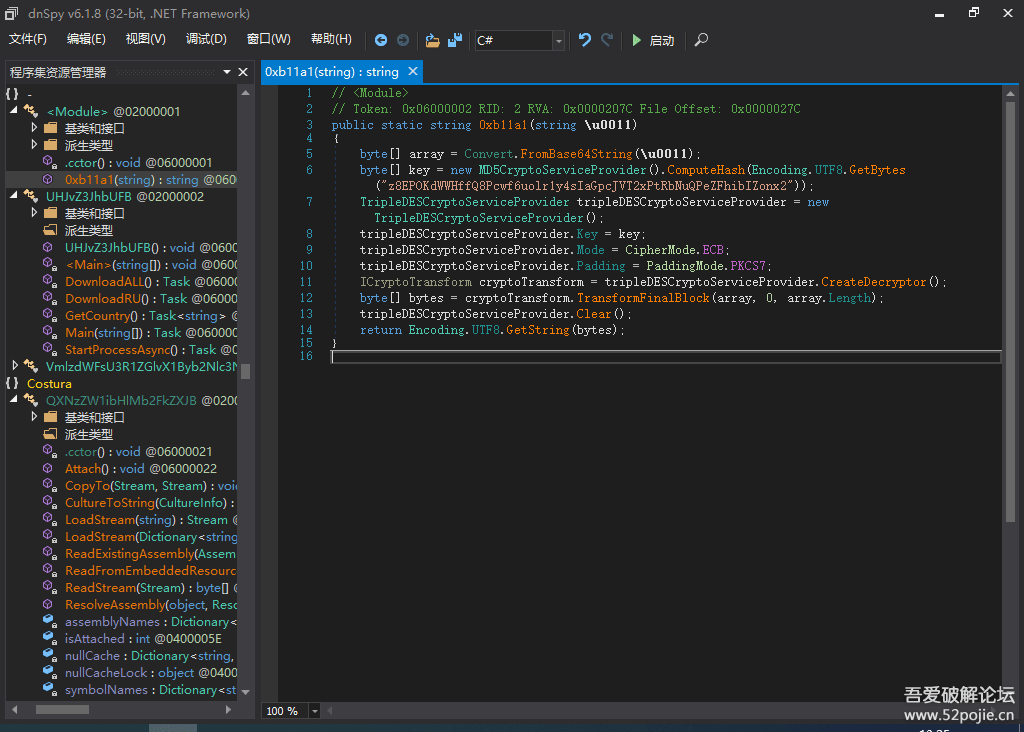Open the 文件(F) menu

point(28,39)
